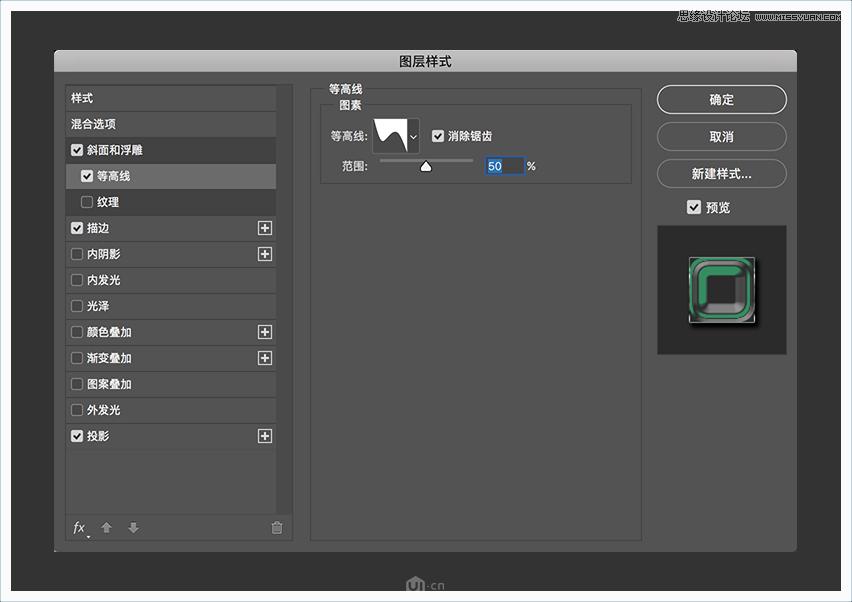The image size is (852, 602).
Task: Click the OK (确定) button
Action: coord(721,99)
